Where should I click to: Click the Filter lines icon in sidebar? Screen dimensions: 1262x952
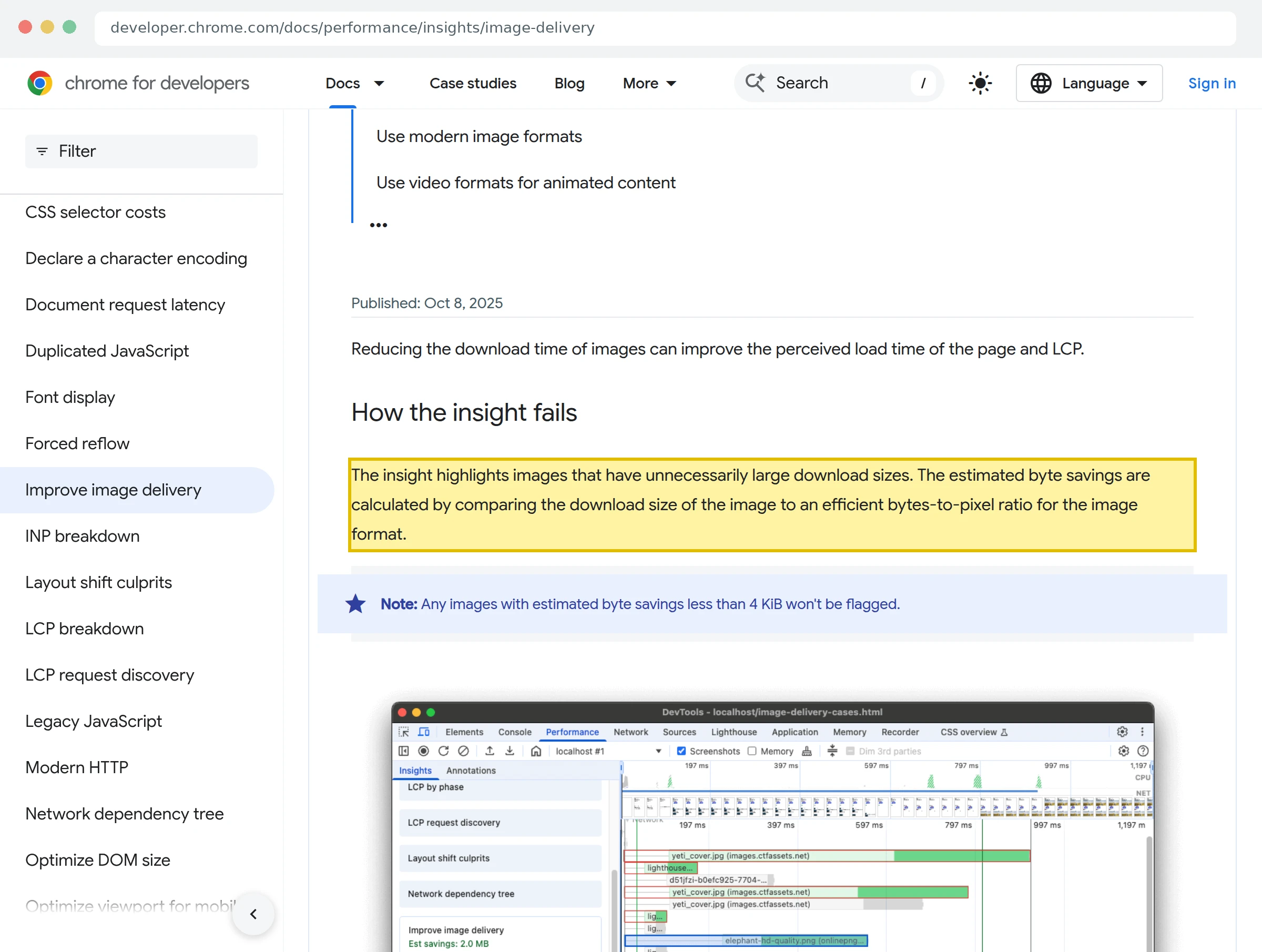coord(42,151)
